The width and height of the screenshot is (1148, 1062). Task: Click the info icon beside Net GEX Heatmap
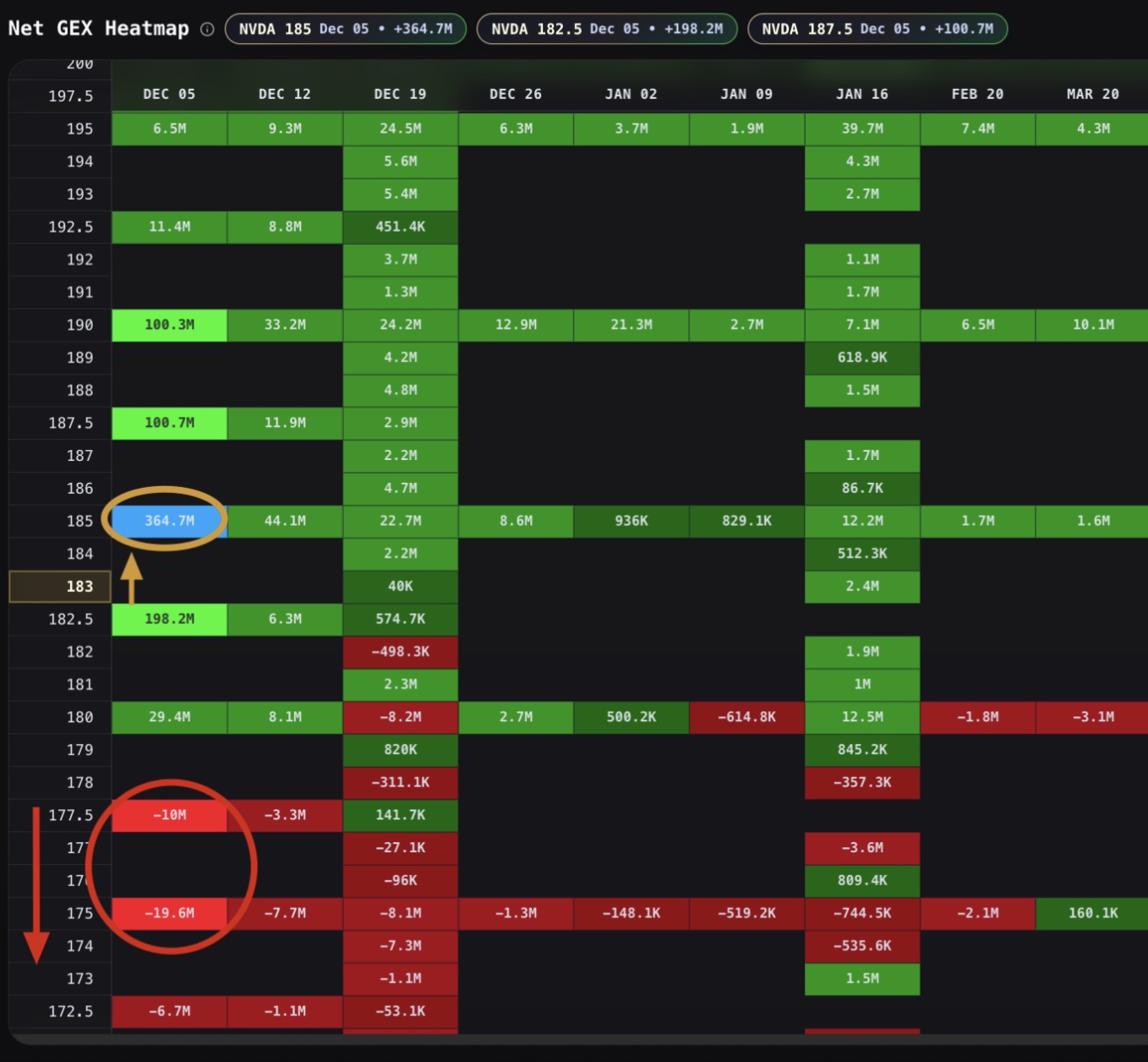[x=207, y=29]
